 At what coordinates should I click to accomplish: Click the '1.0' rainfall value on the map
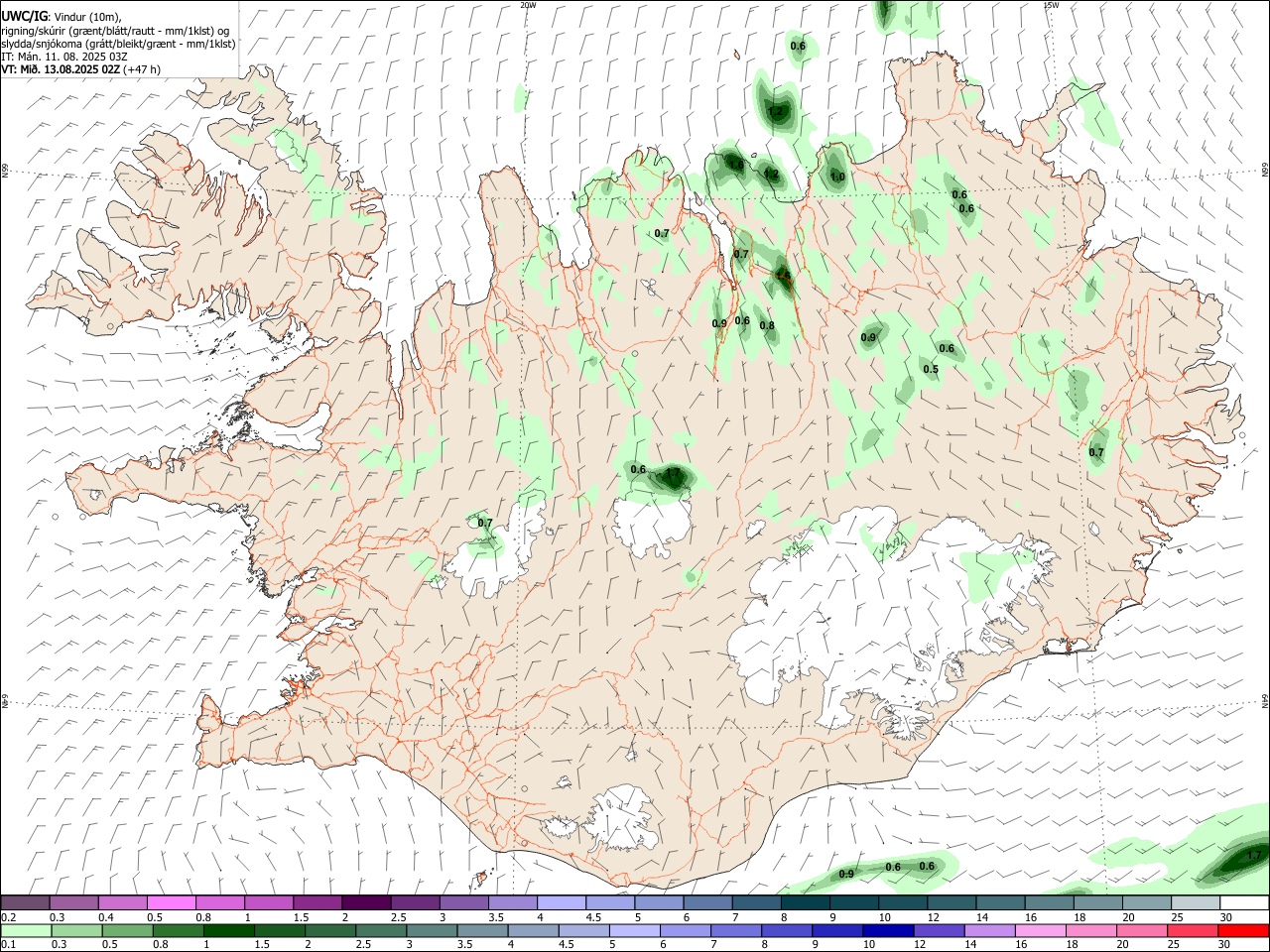(x=837, y=177)
